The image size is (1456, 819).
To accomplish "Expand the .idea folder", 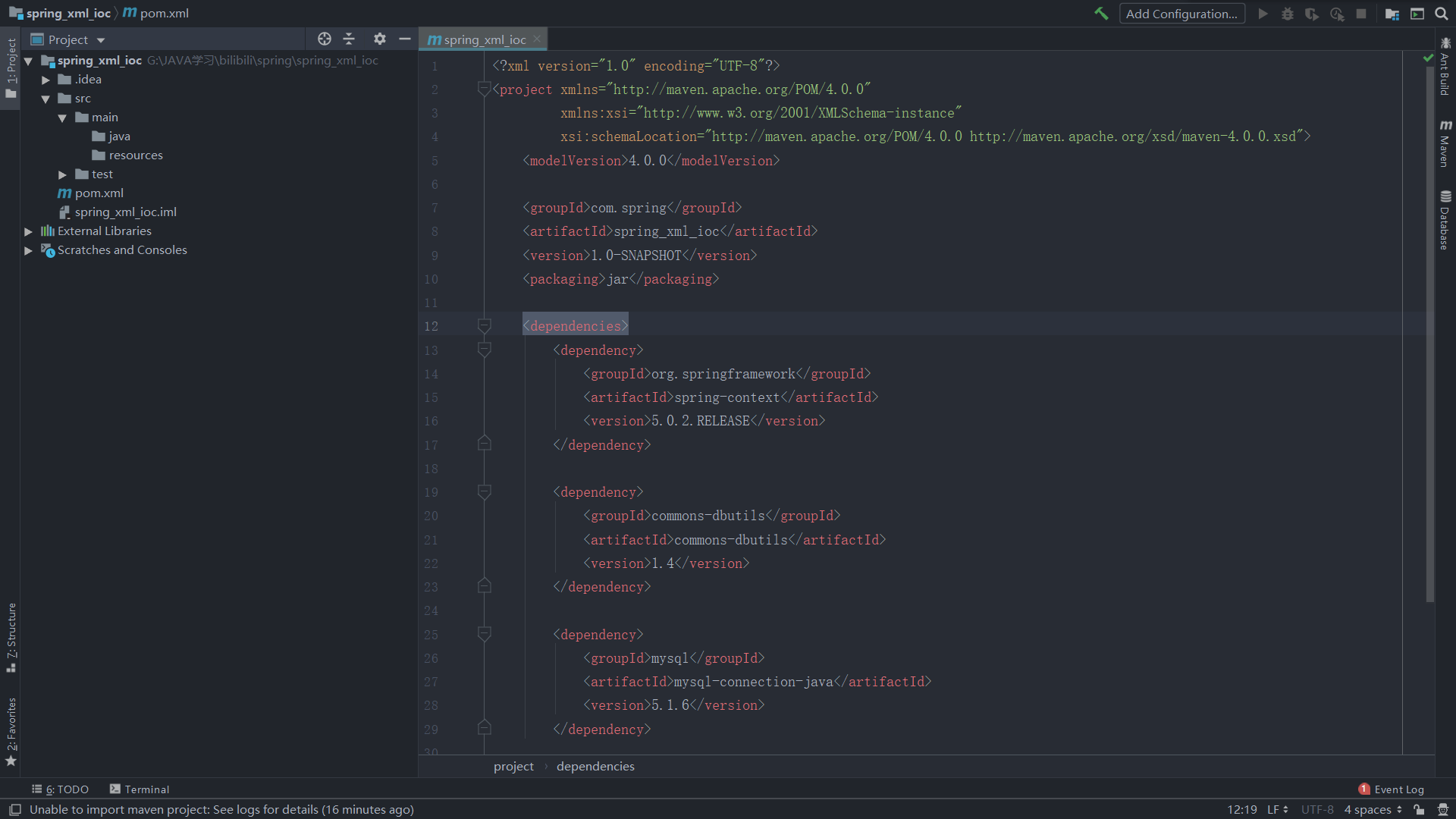I will pyautogui.click(x=45, y=80).
